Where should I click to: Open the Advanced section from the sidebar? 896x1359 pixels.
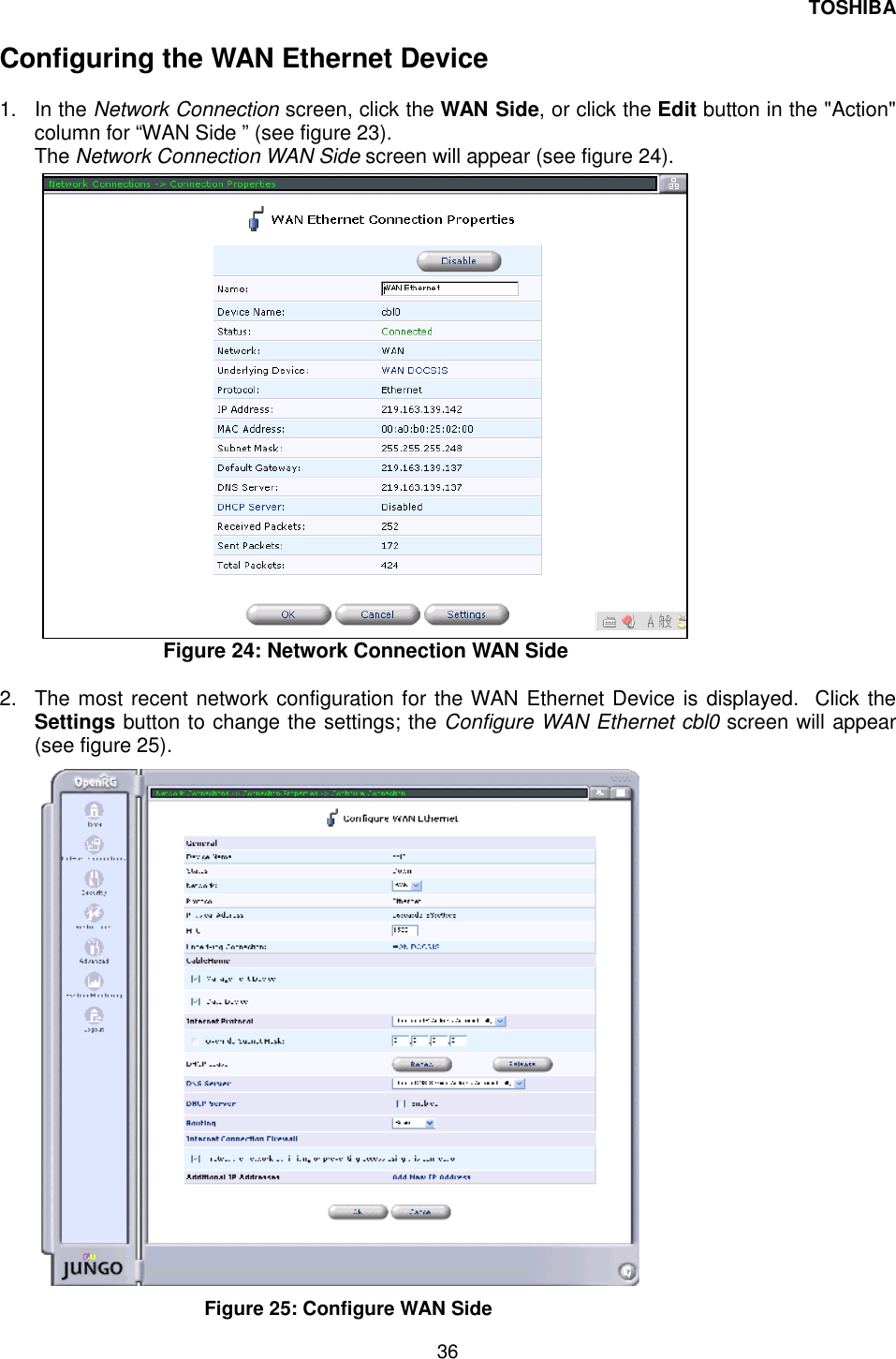tap(95, 947)
